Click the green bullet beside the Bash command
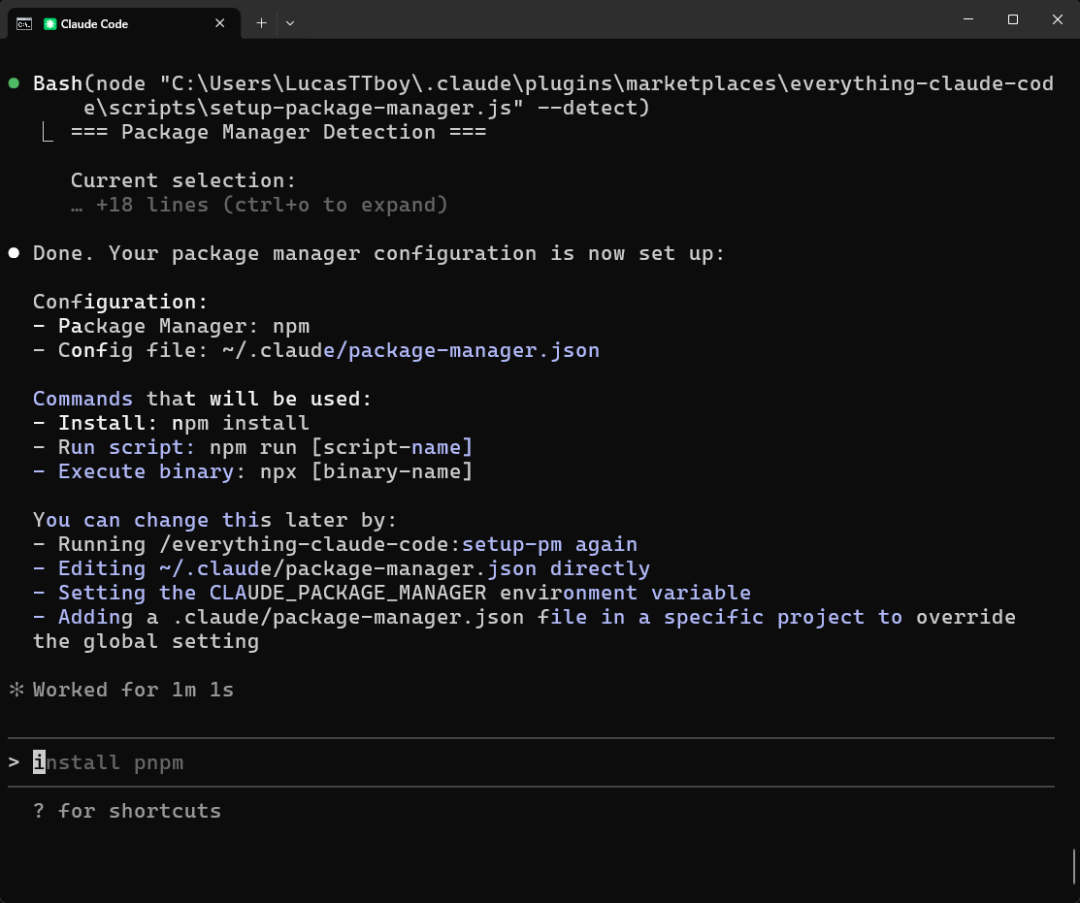The image size is (1080, 903). pos(14,84)
